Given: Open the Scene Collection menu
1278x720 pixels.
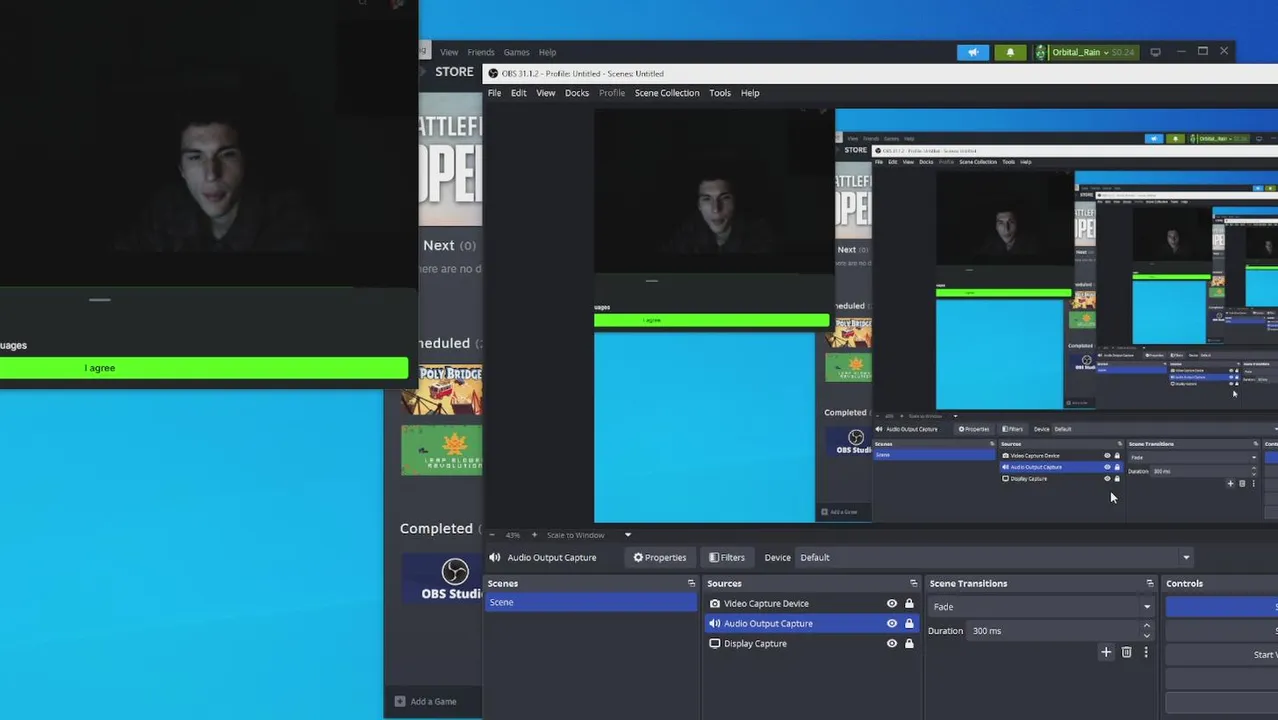Looking at the screenshot, I should [667, 93].
